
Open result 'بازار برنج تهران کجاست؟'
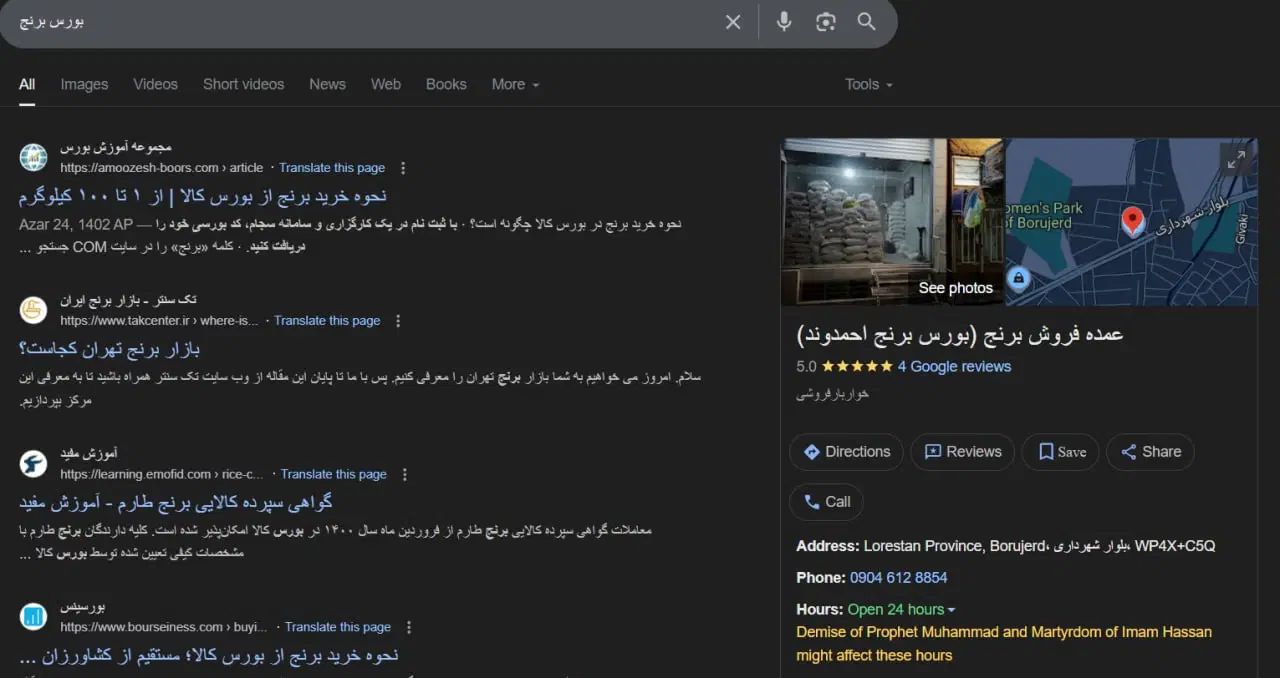(x=110, y=349)
